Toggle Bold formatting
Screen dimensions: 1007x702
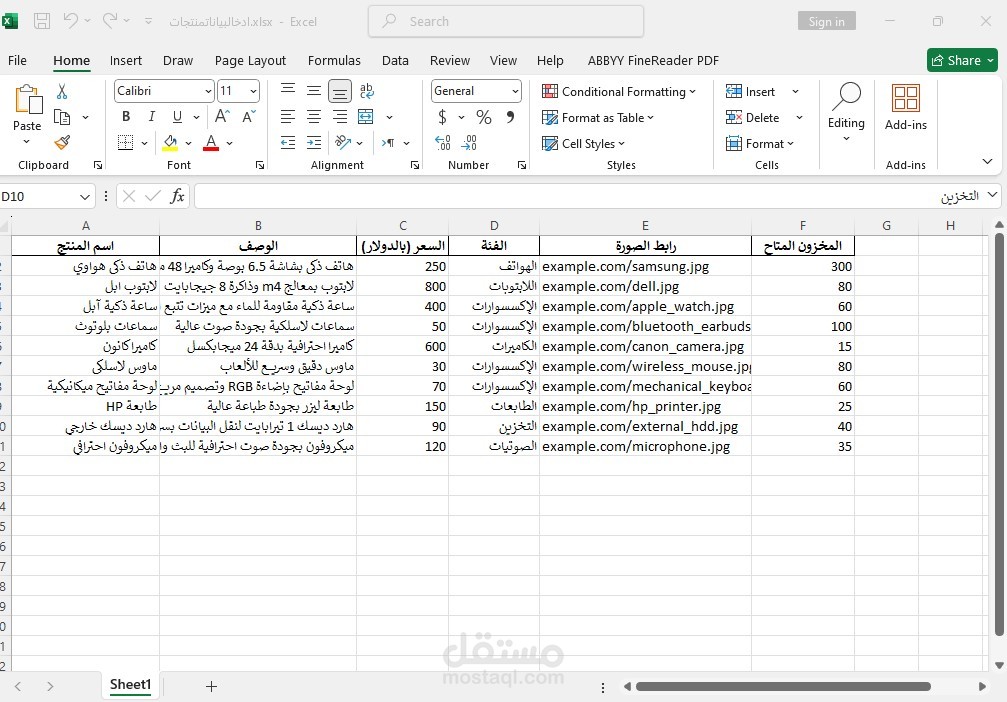(126, 116)
